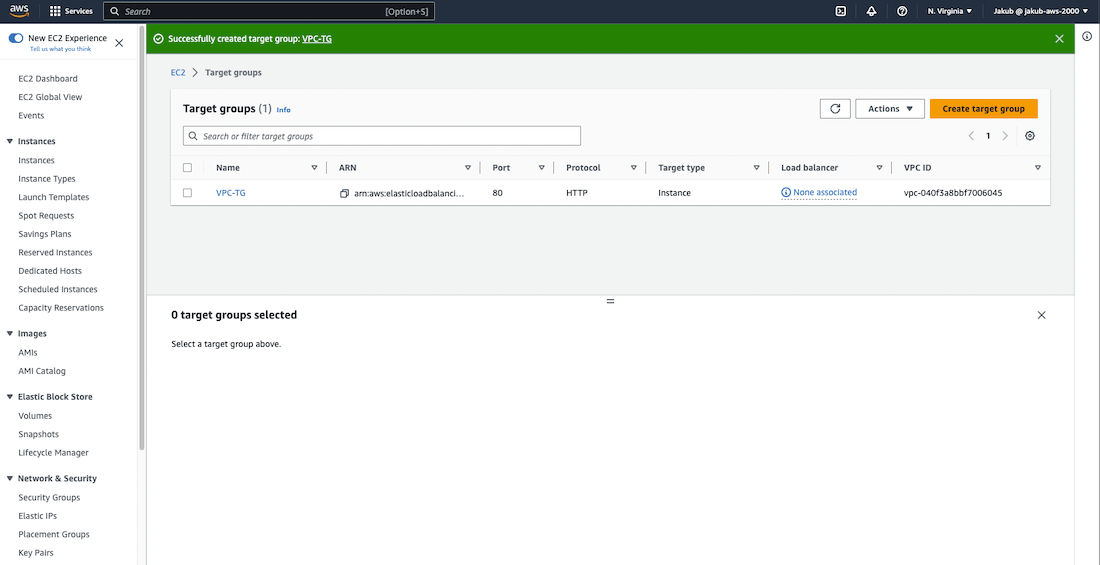
Task: Open Security Groups in the sidebar
Action: [49, 497]
